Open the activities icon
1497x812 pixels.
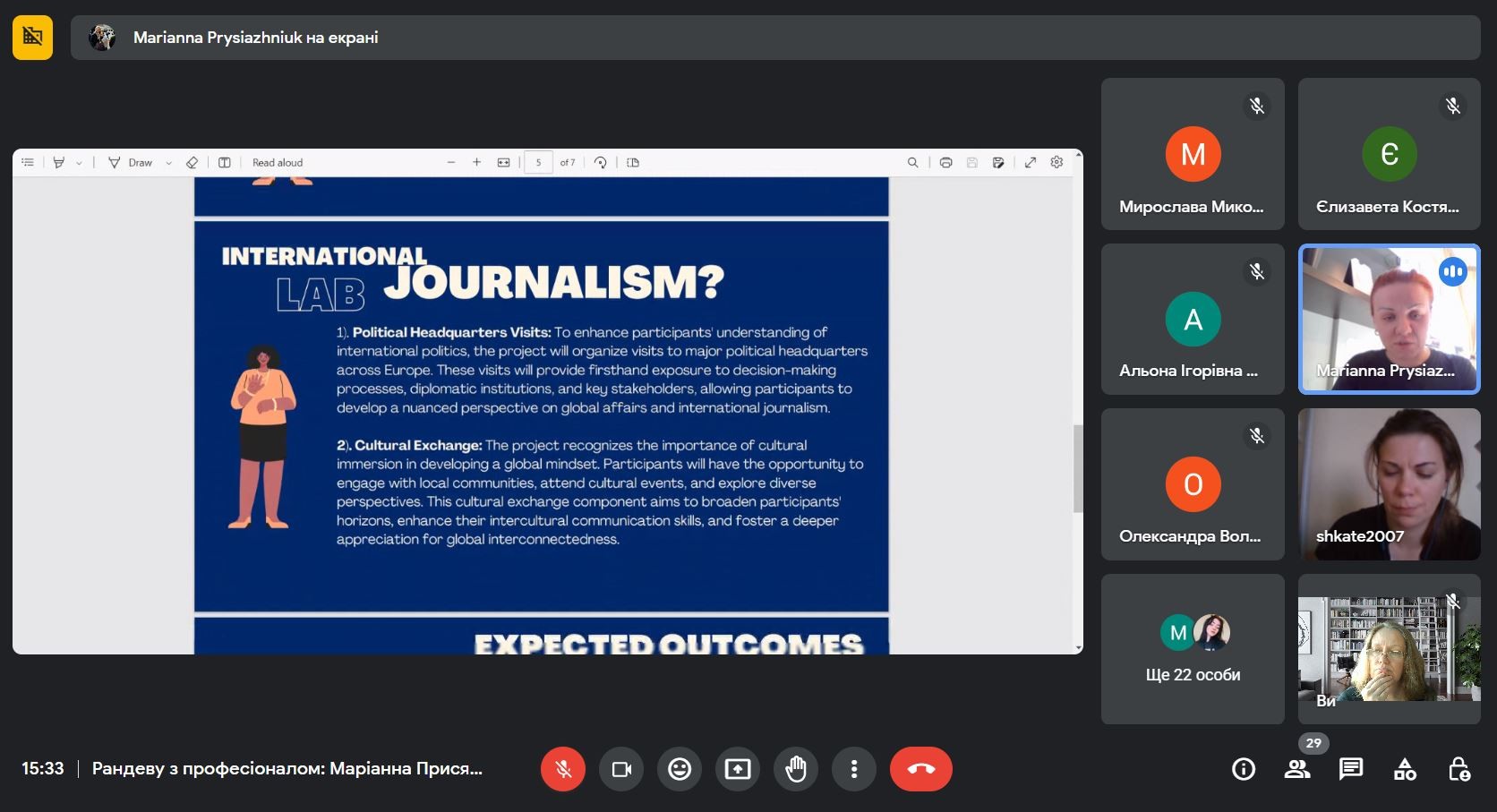[x=1405, y=769]
